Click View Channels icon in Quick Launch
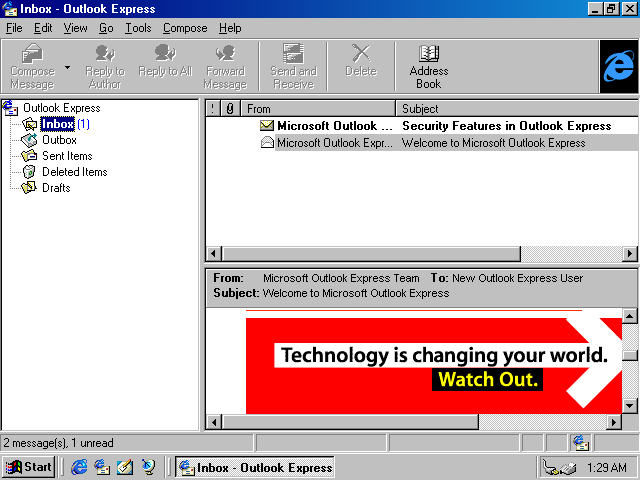 point(148,467)
